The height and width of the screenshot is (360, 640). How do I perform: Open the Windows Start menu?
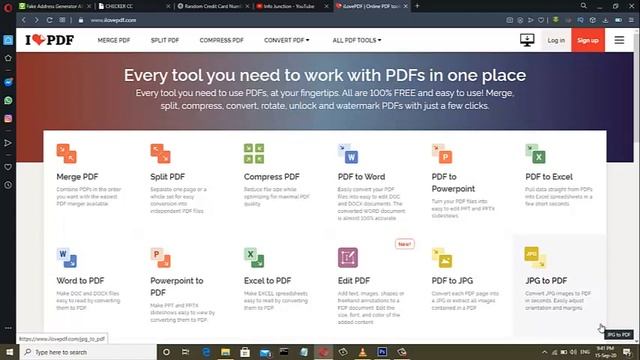point(9,352)
